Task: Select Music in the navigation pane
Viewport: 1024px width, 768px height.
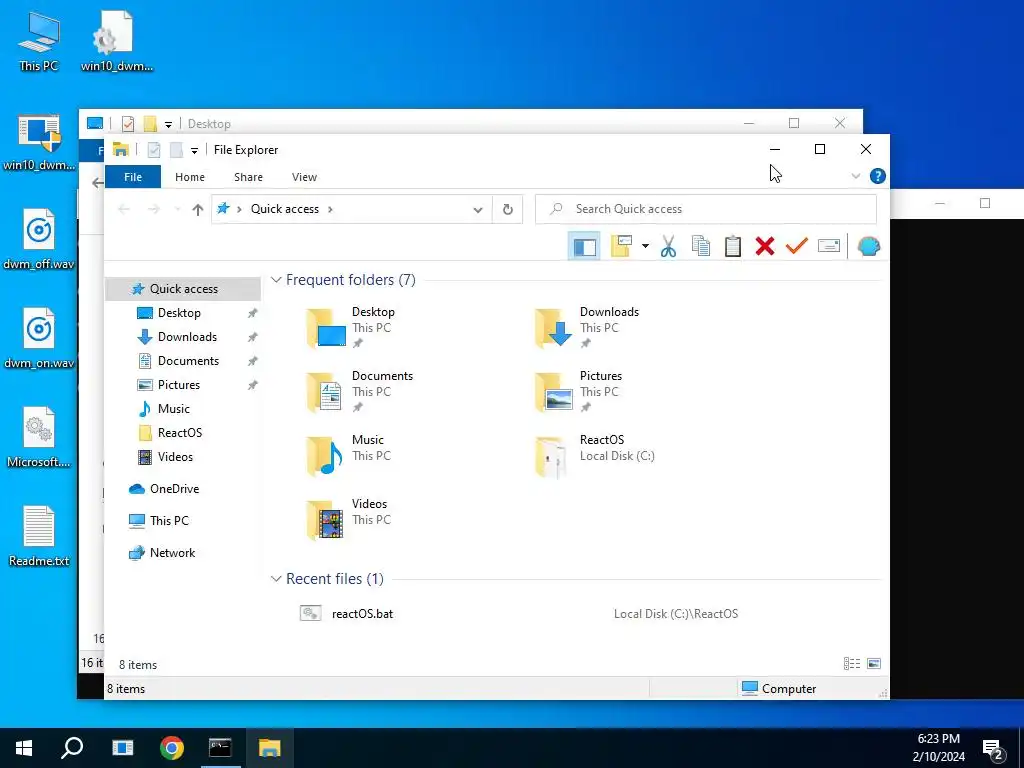Action: tap(173, 409)
